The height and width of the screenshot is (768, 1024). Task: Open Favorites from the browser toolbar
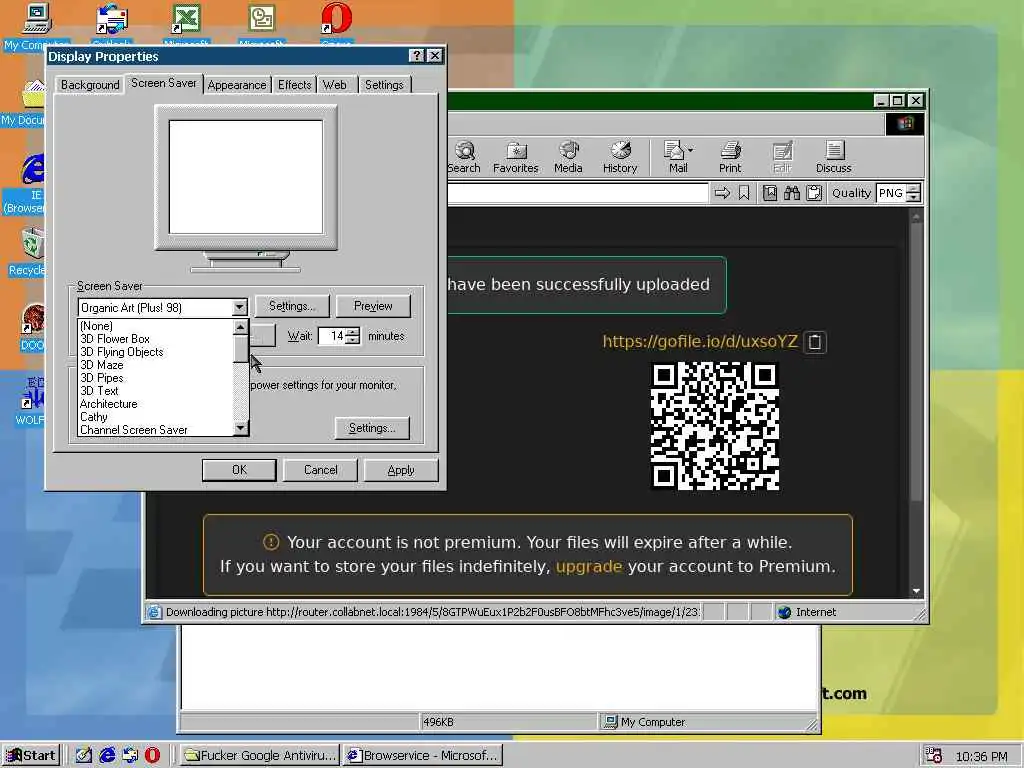(515, 157)
